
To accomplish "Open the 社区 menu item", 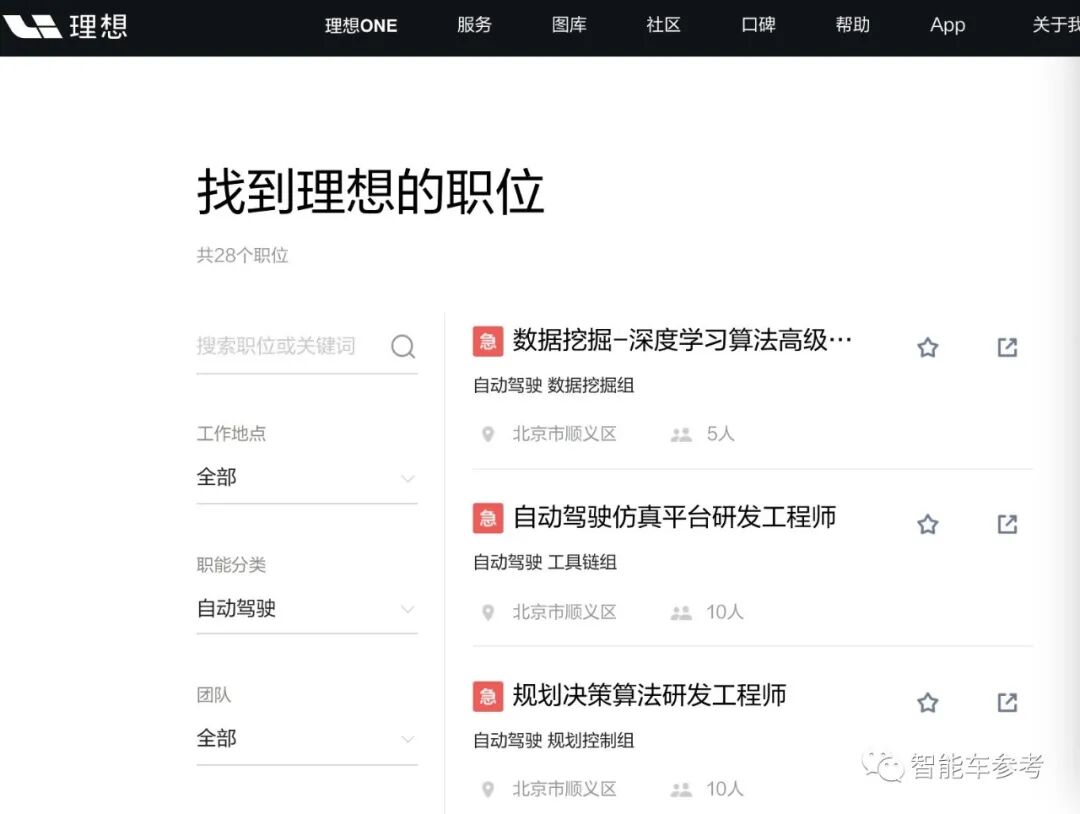I will click(x=663, y=25).
